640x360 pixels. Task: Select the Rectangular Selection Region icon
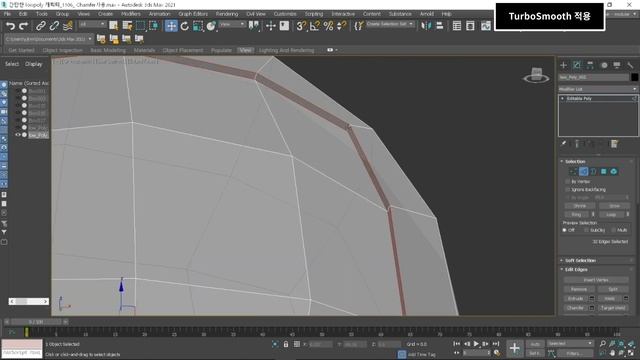[140, 26]
